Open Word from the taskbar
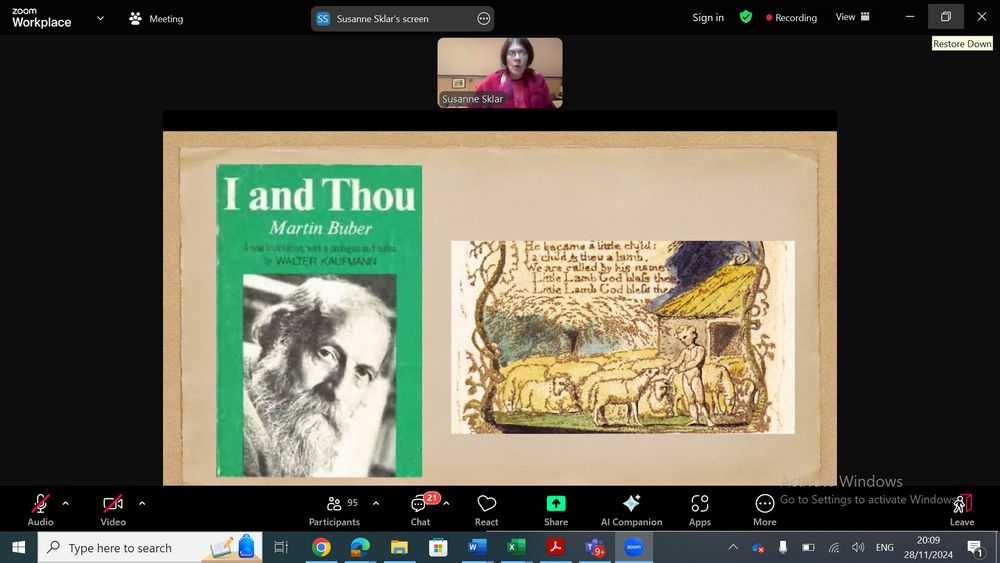 [477, 547]
